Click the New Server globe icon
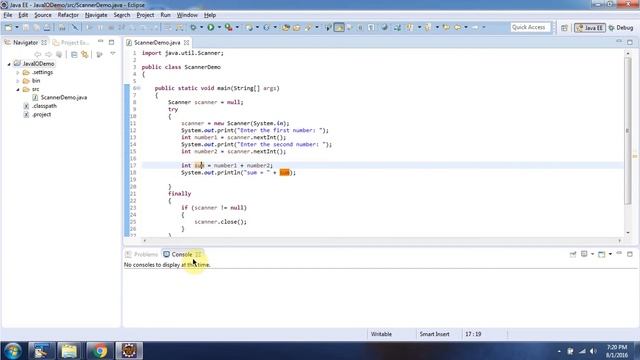Image resolution: width=640 pixels, height=360 pixels. click(249, 27)
